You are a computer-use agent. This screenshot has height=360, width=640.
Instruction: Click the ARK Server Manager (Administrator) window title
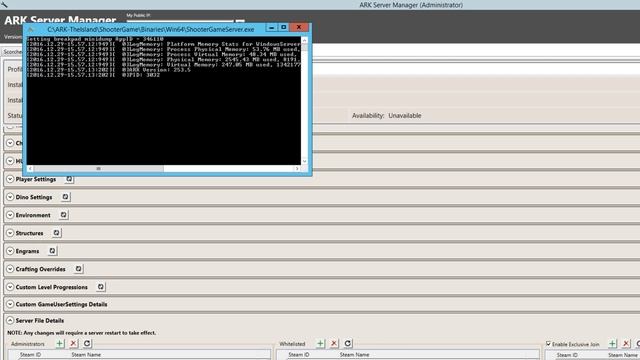411,5
